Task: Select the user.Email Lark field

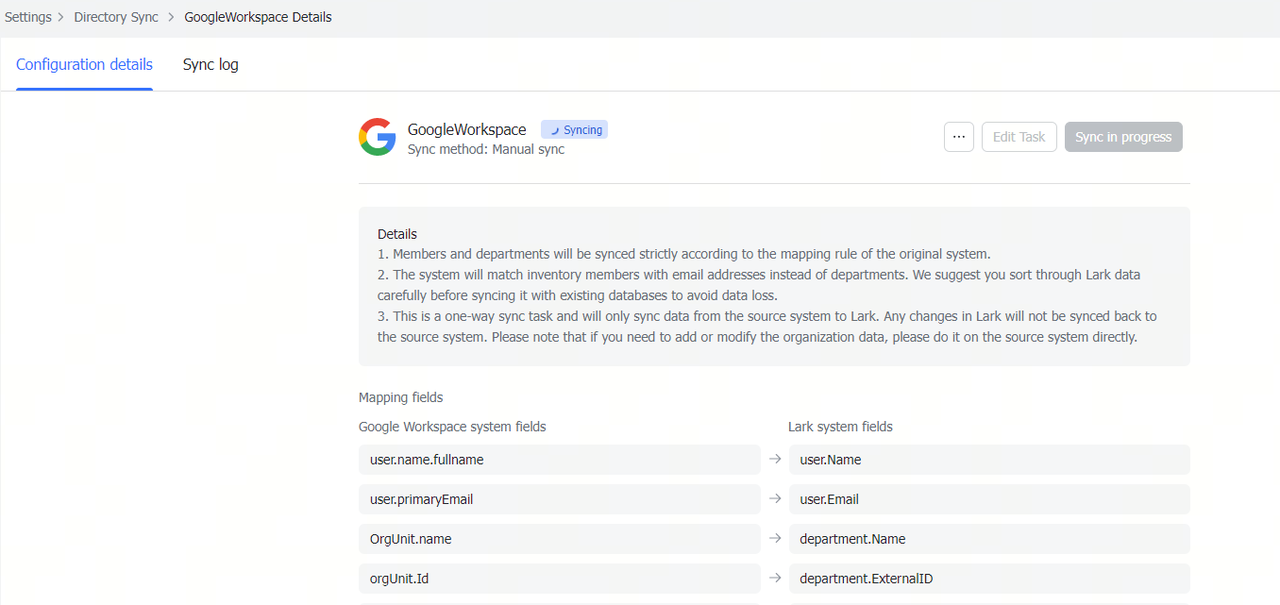Action: (989, 499)
